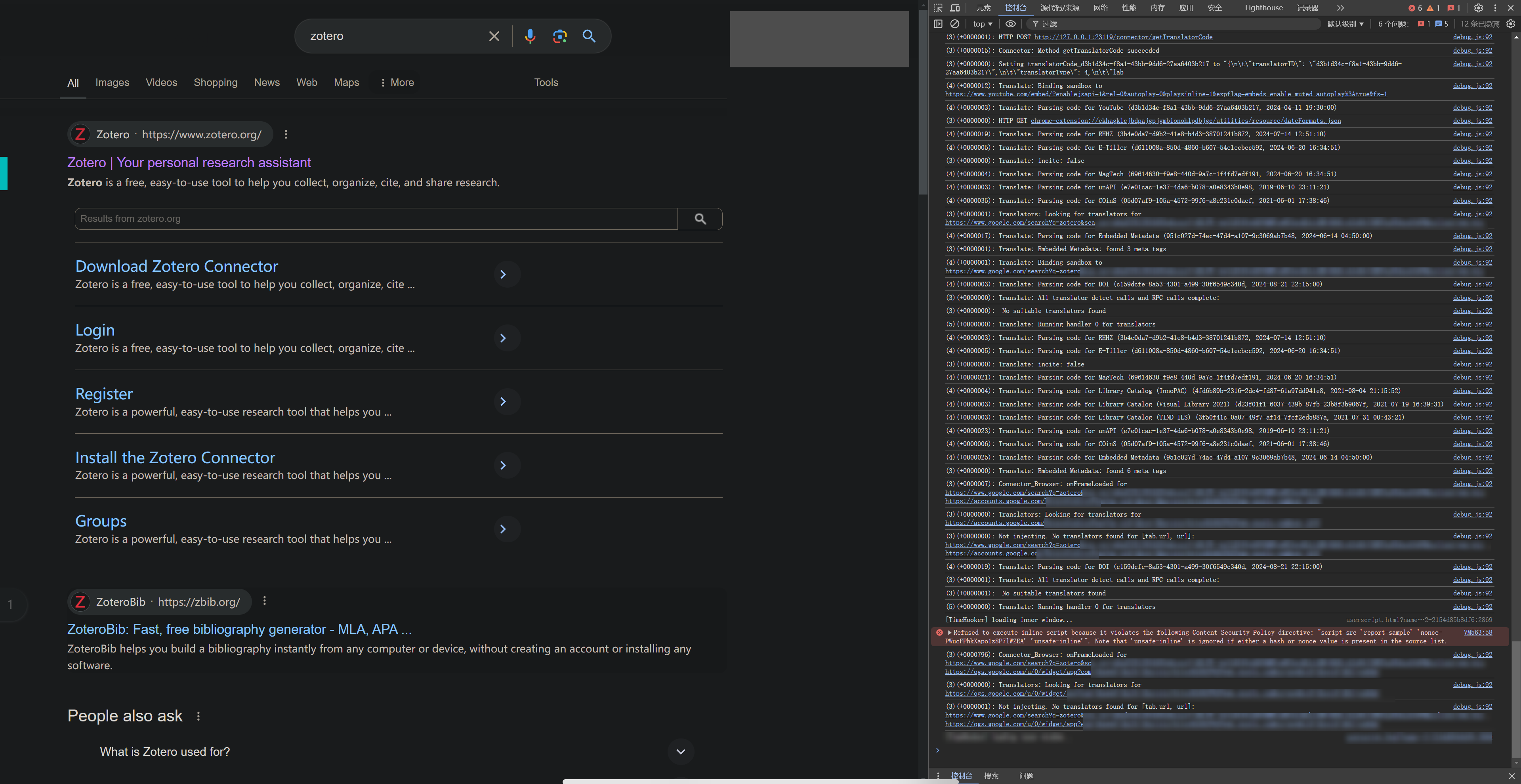
Task: Toggle the console sidebar panel
Action: click(938, 24)
